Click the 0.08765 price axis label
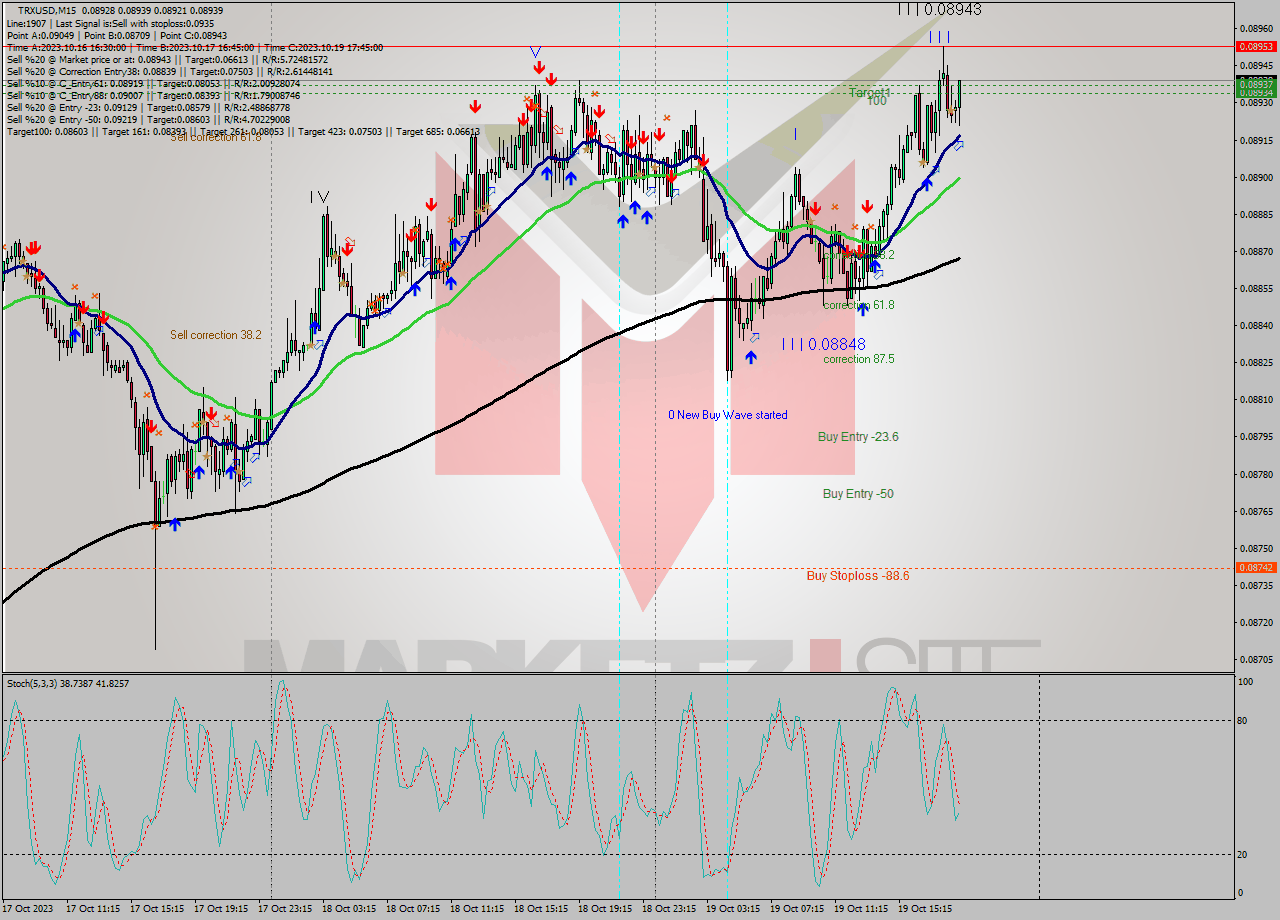The height and width of the screenshot is (920, 1280). pyautogui.click(x=1256, y=511)
